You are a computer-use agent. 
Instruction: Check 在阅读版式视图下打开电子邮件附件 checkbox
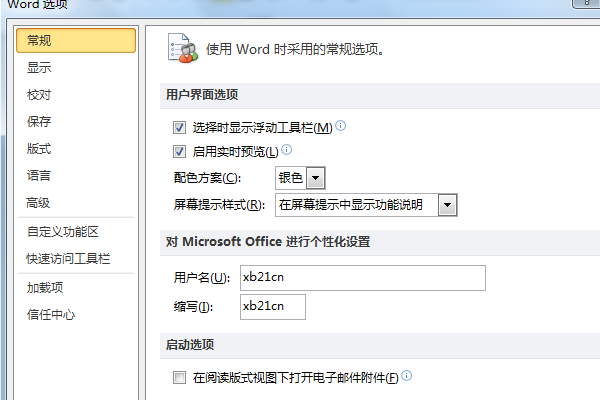(x=179, y=377)
